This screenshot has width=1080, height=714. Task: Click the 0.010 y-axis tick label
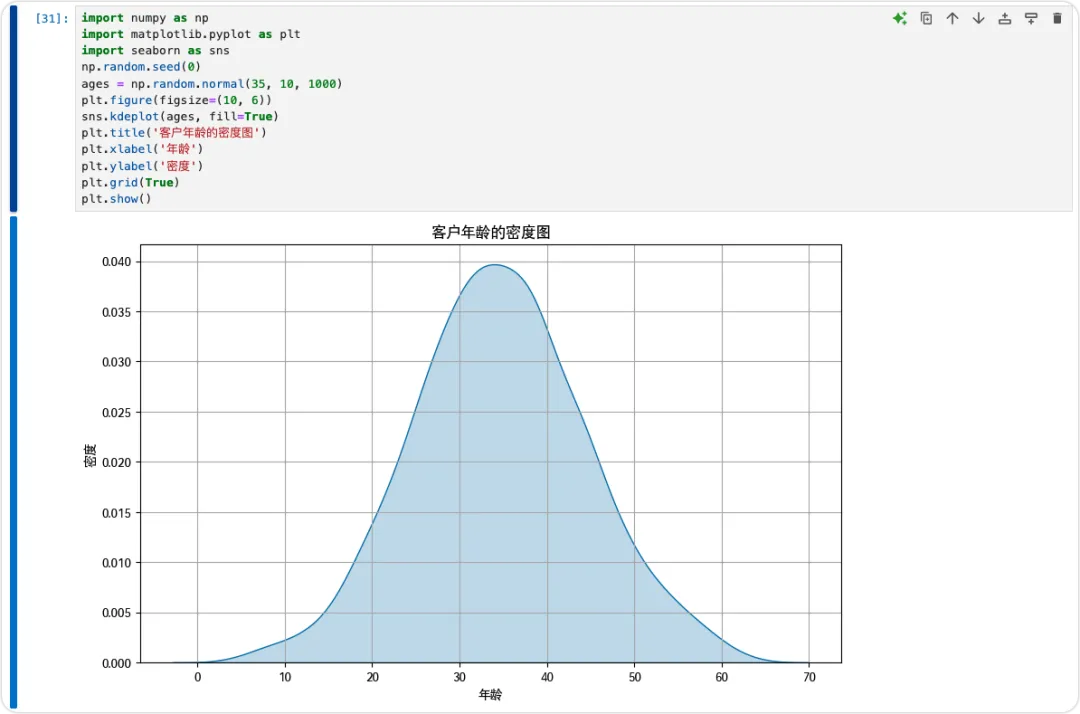click(116, 563)
